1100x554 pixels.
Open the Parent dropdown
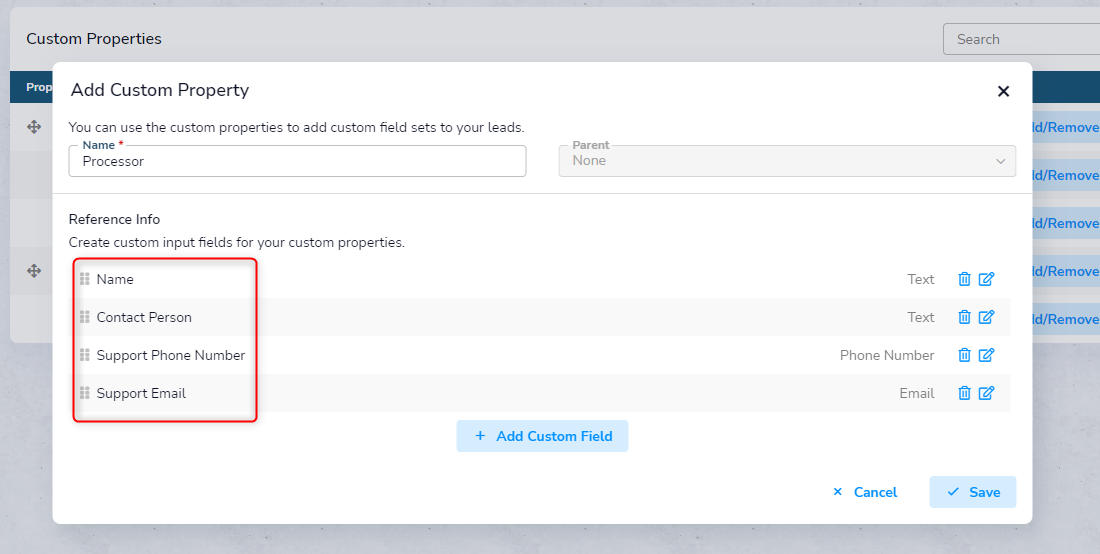click(x=787, y=161)
